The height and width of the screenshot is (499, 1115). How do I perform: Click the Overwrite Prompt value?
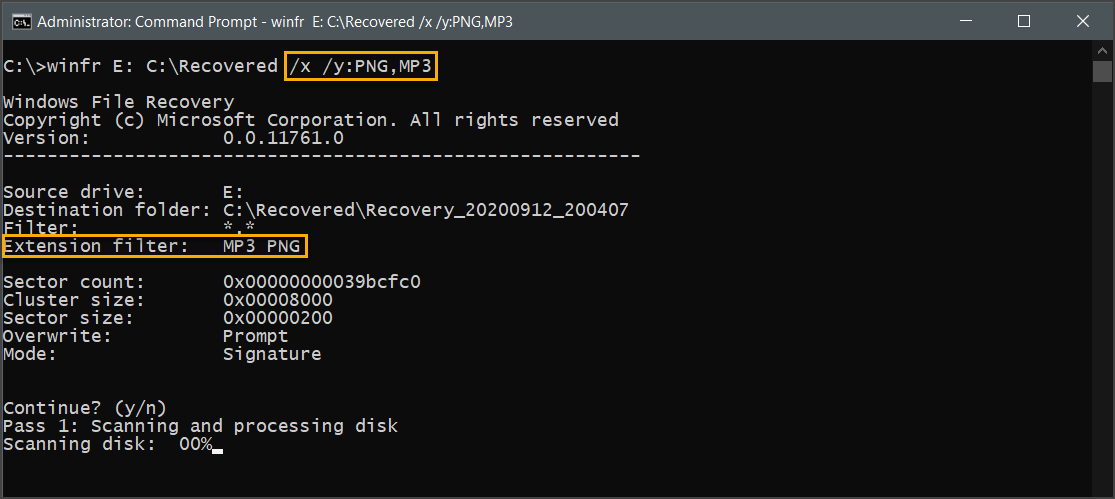[x=256, y=336]
